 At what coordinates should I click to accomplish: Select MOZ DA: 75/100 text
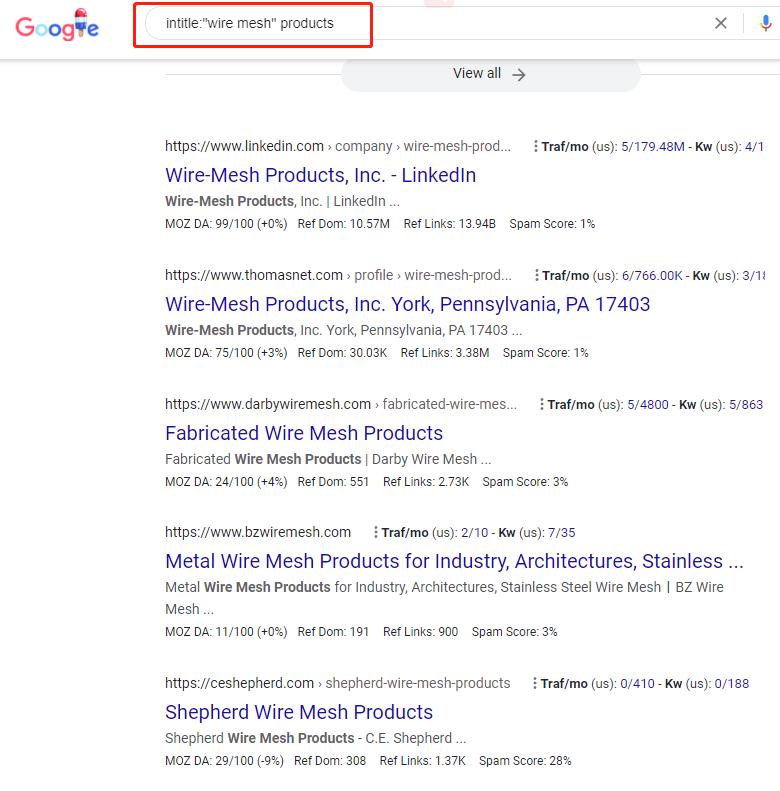[x=226, y=353]
